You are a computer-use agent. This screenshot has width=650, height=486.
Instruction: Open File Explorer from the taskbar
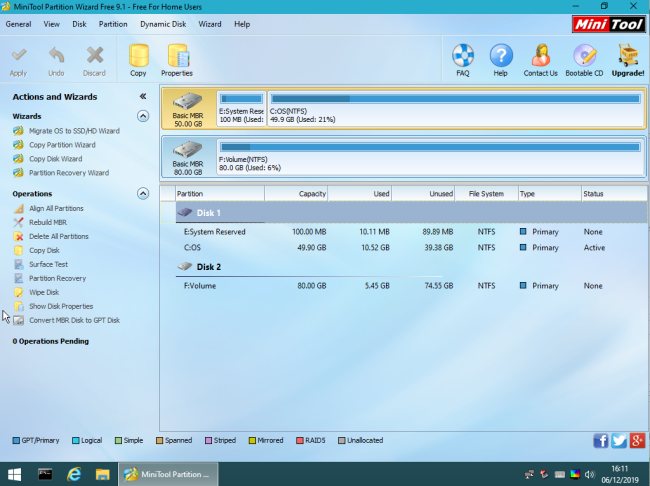(x=102, y=474)
